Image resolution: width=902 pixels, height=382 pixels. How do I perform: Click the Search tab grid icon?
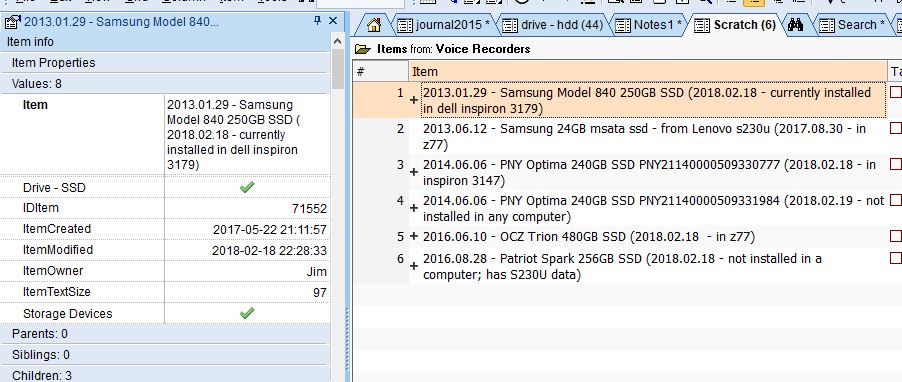[827, 25]
